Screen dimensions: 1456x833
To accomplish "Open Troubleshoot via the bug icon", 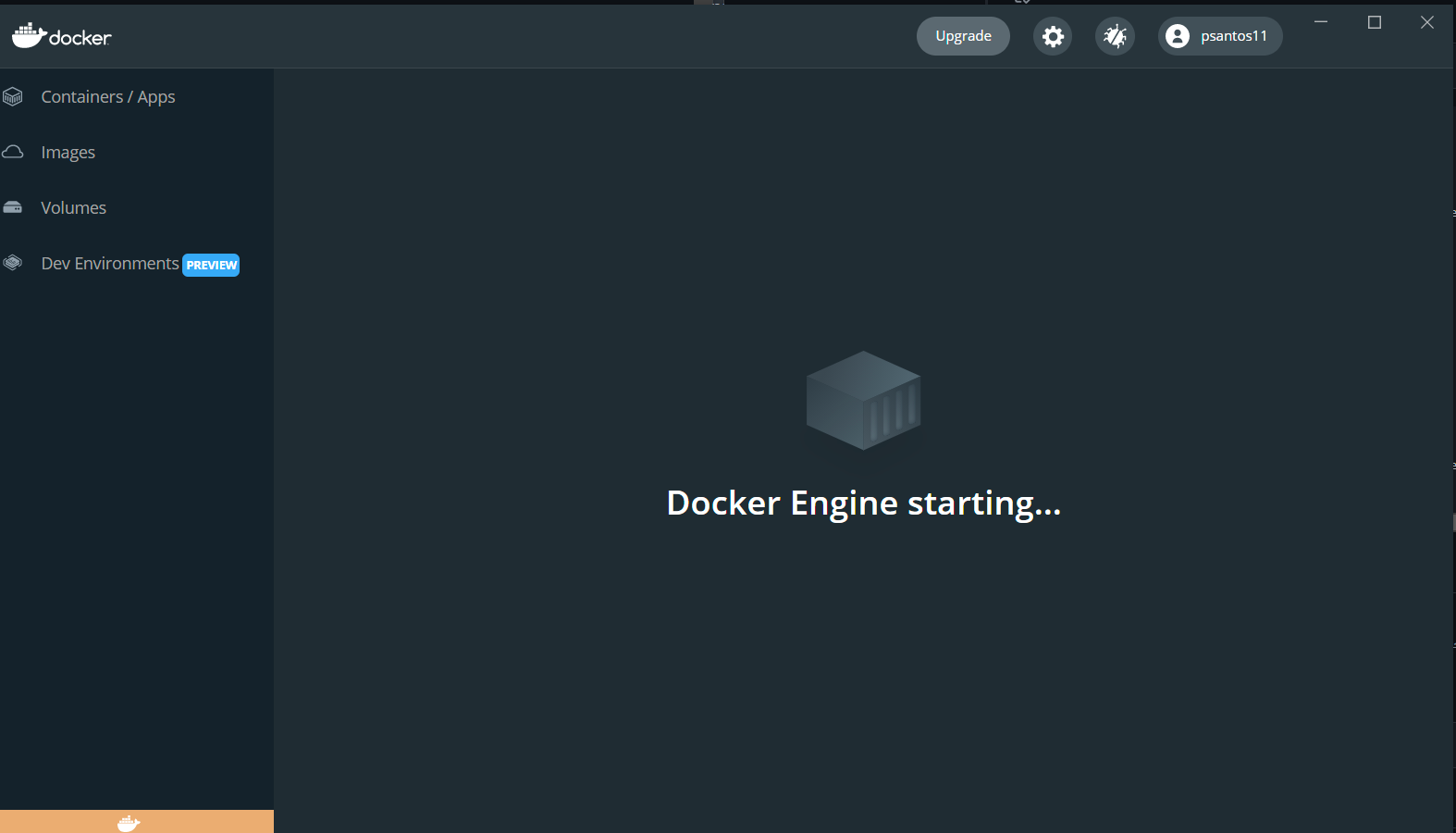I will tap(1115, 36).
